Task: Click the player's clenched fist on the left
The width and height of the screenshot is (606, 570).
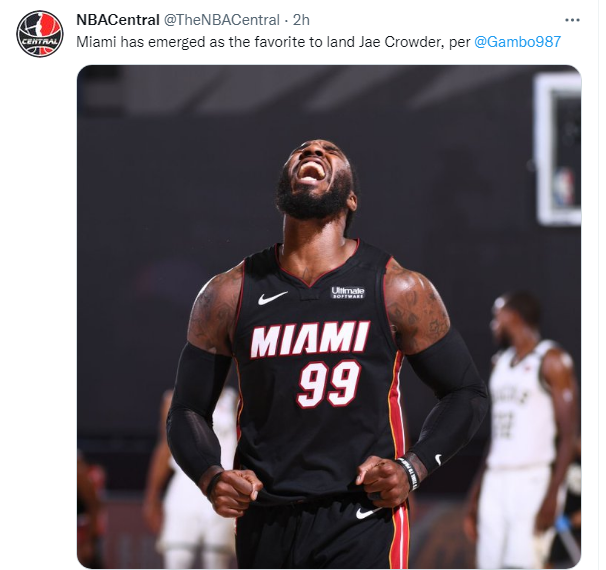Action: click(231, 491)
